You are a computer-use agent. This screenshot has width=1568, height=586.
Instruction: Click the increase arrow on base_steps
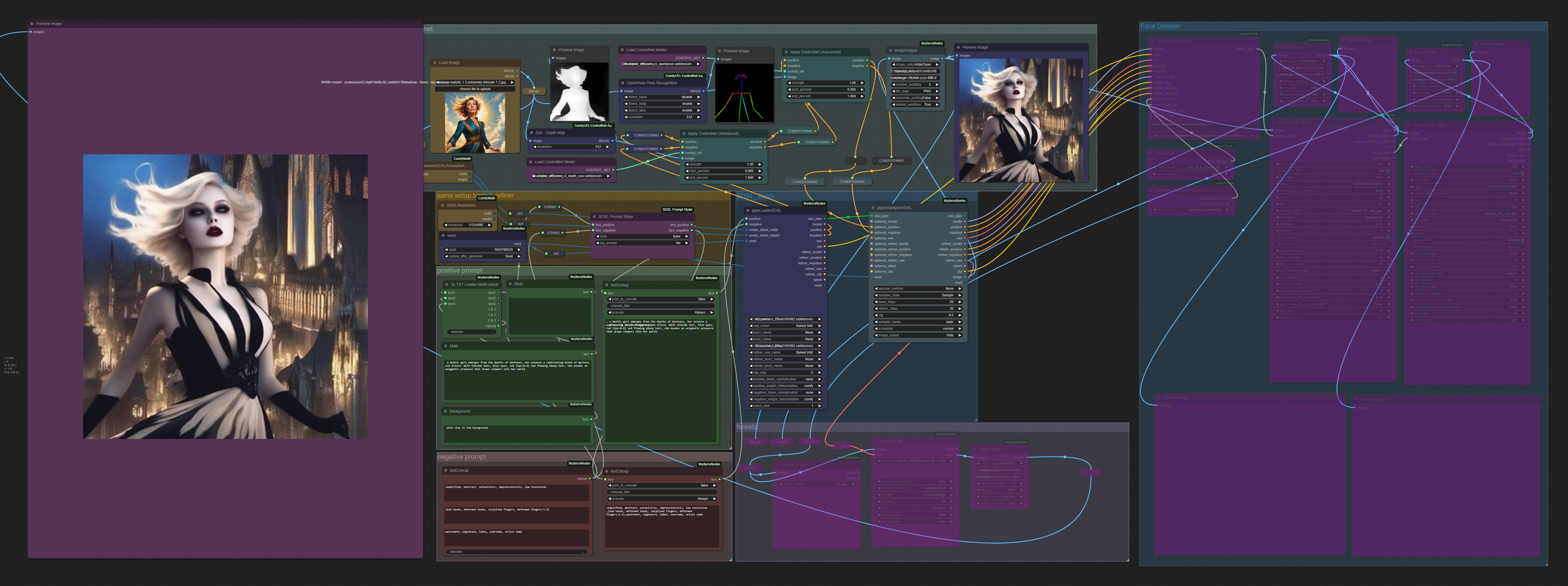coord(959,302)
